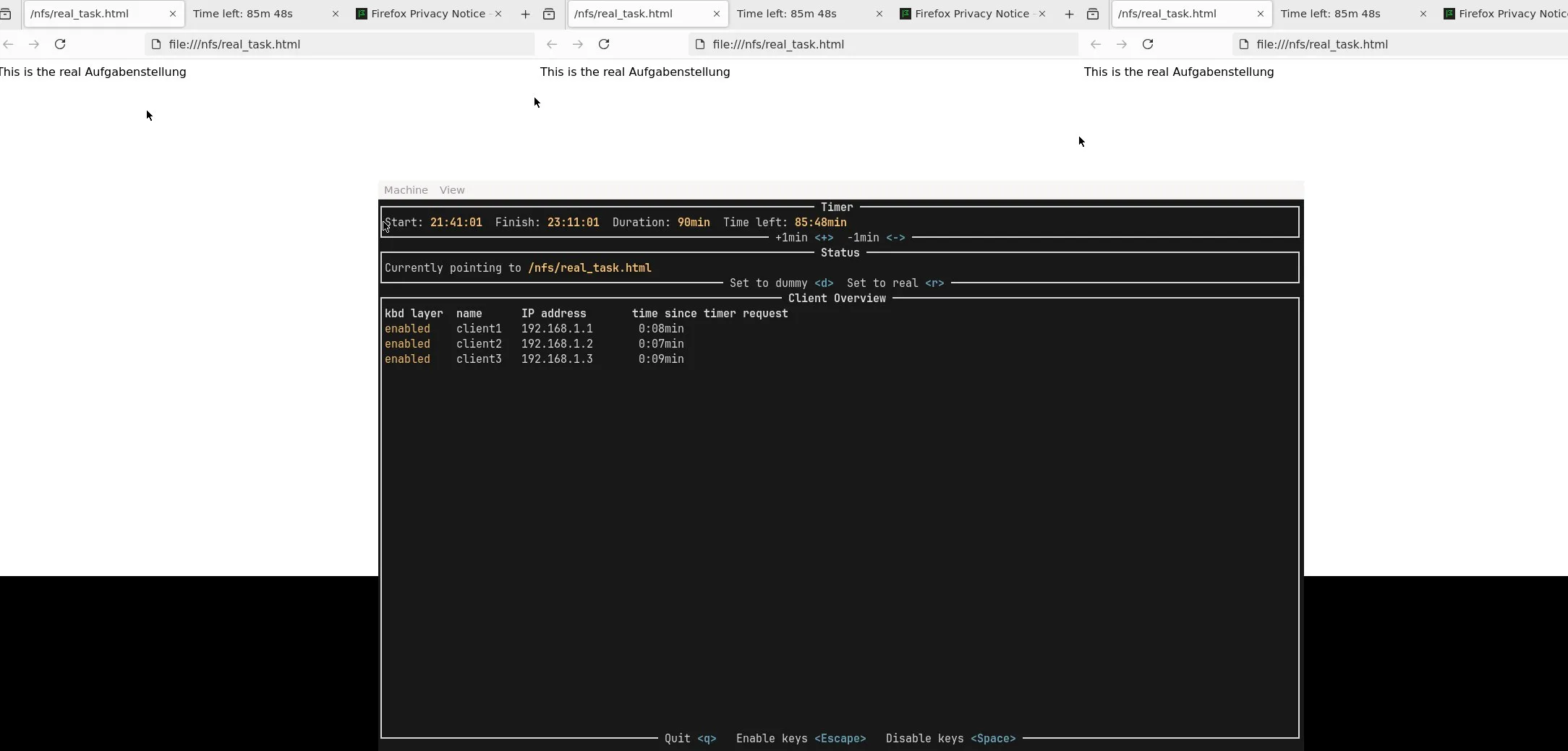Go forward in third browser window

pyautogui.click(x=1122, y=44)
